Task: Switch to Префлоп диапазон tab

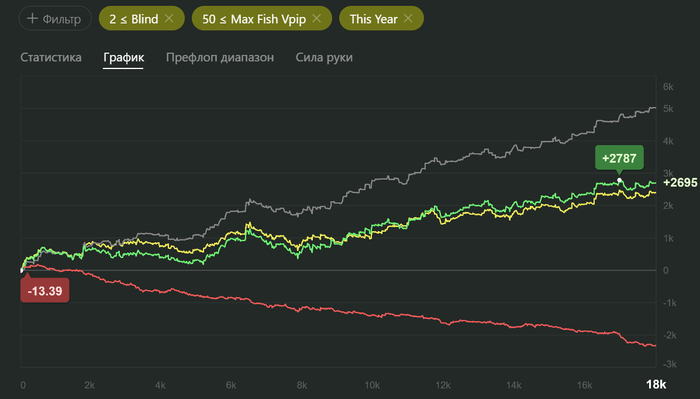Action: (x=220, y=58)
